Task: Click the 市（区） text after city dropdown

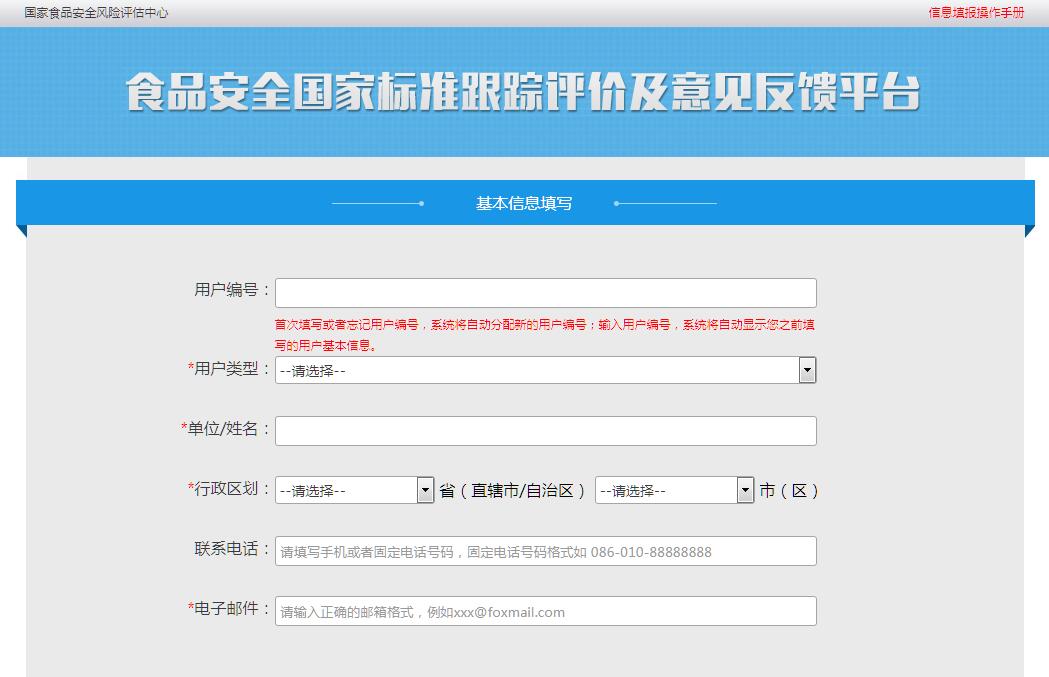Action: point(789,491)
